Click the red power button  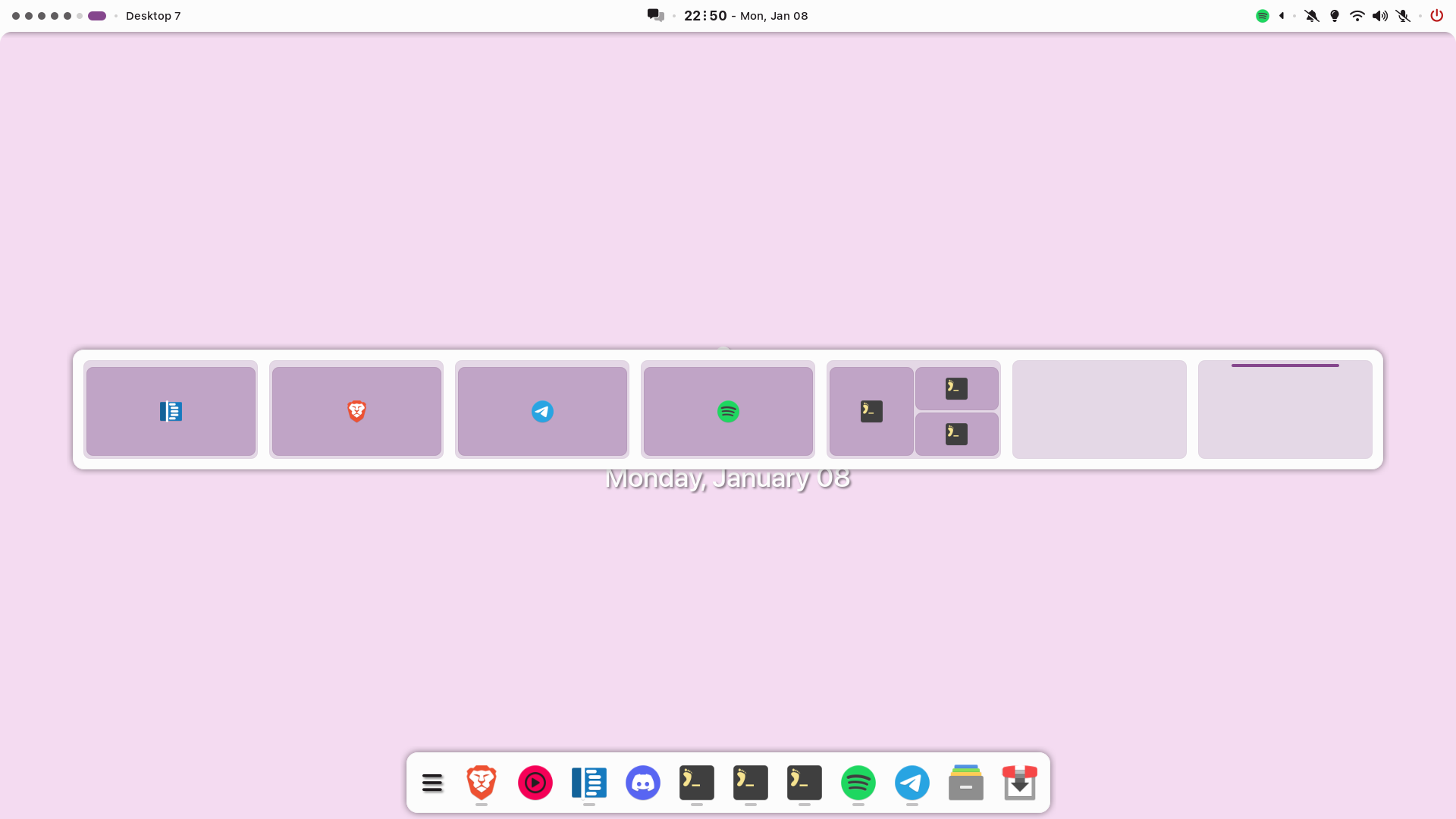click(x=1437, y=16)
